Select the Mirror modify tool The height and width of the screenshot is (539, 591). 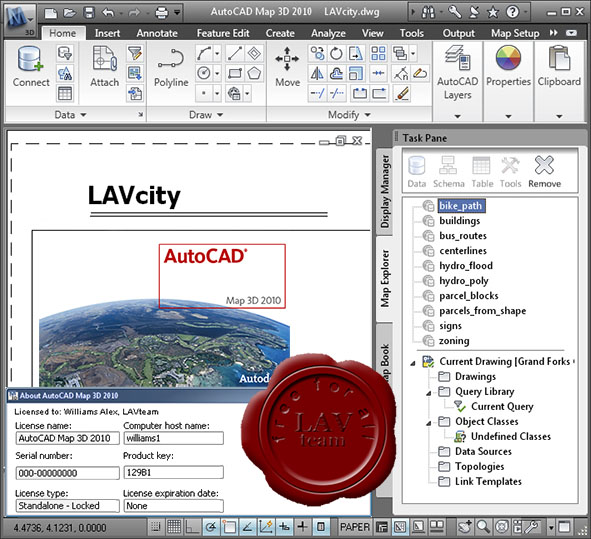[317, 74]
